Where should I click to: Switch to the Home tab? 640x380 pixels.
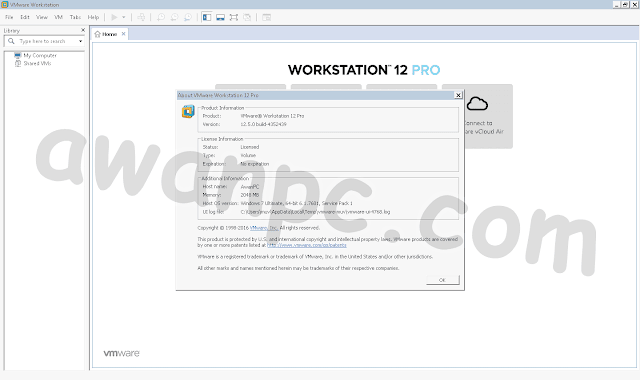(x=109, y=34)
